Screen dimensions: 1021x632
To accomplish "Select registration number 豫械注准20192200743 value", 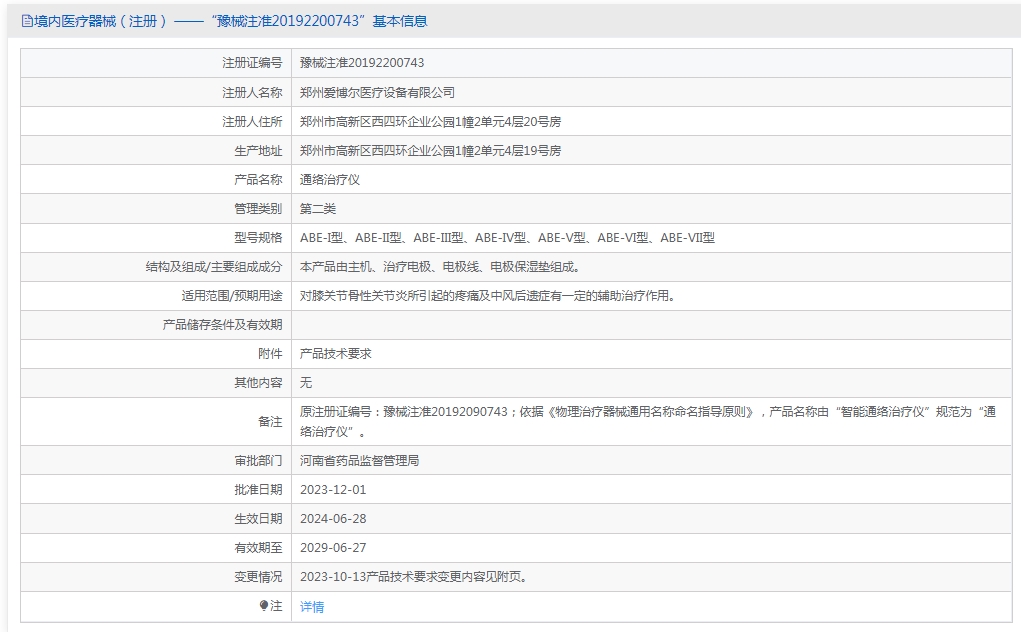I will tap(362, 63).
